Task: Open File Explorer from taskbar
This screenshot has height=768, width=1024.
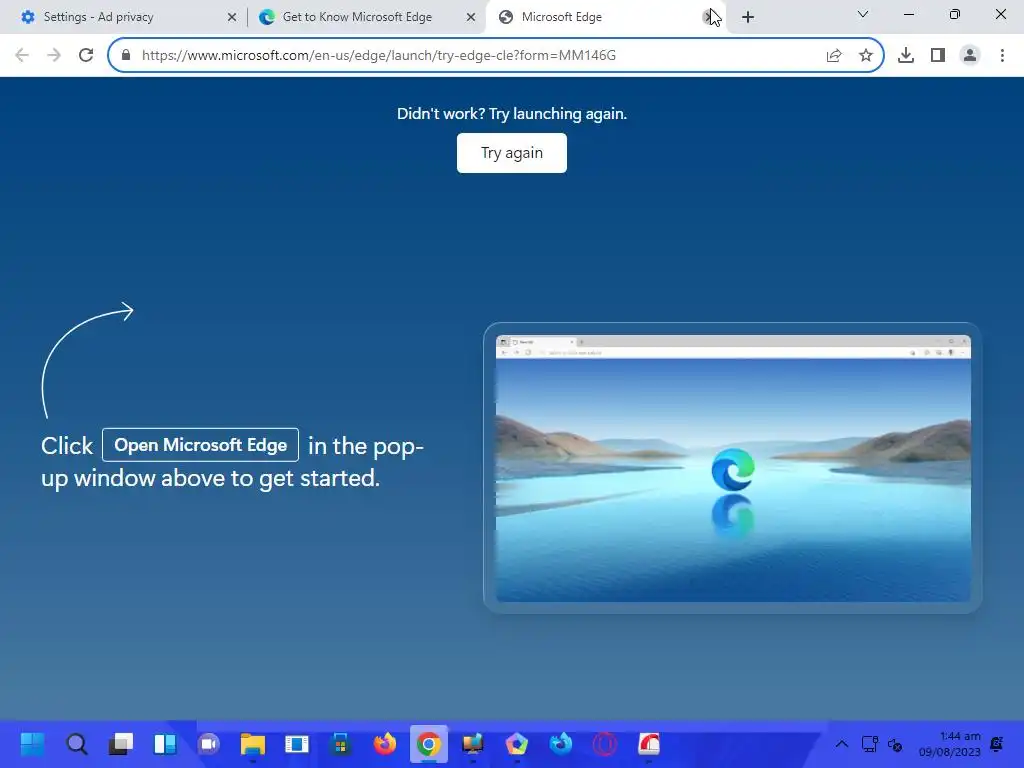Action: (253, 744)
